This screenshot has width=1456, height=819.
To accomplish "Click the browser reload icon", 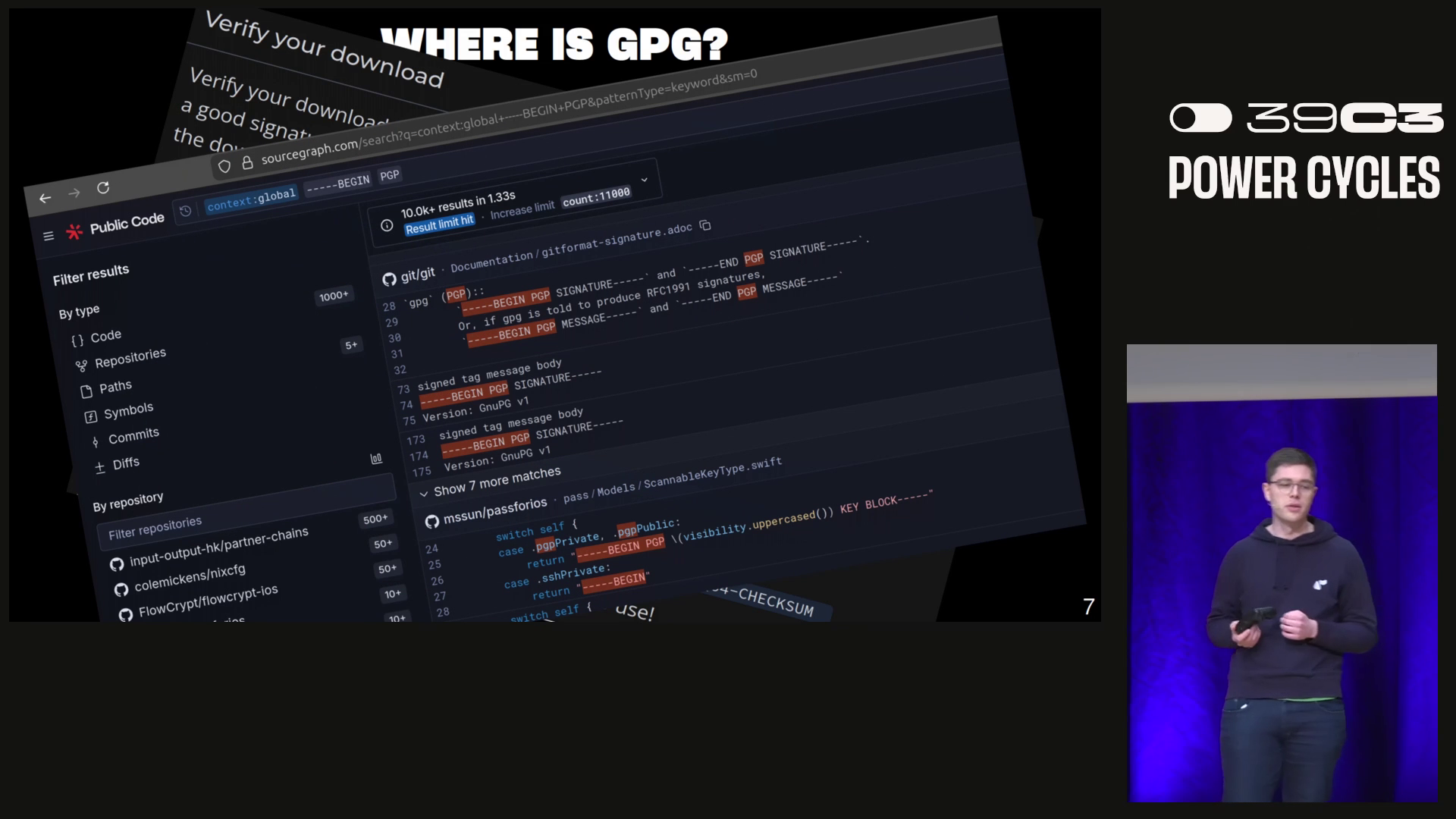I will [x=103, y=187].
